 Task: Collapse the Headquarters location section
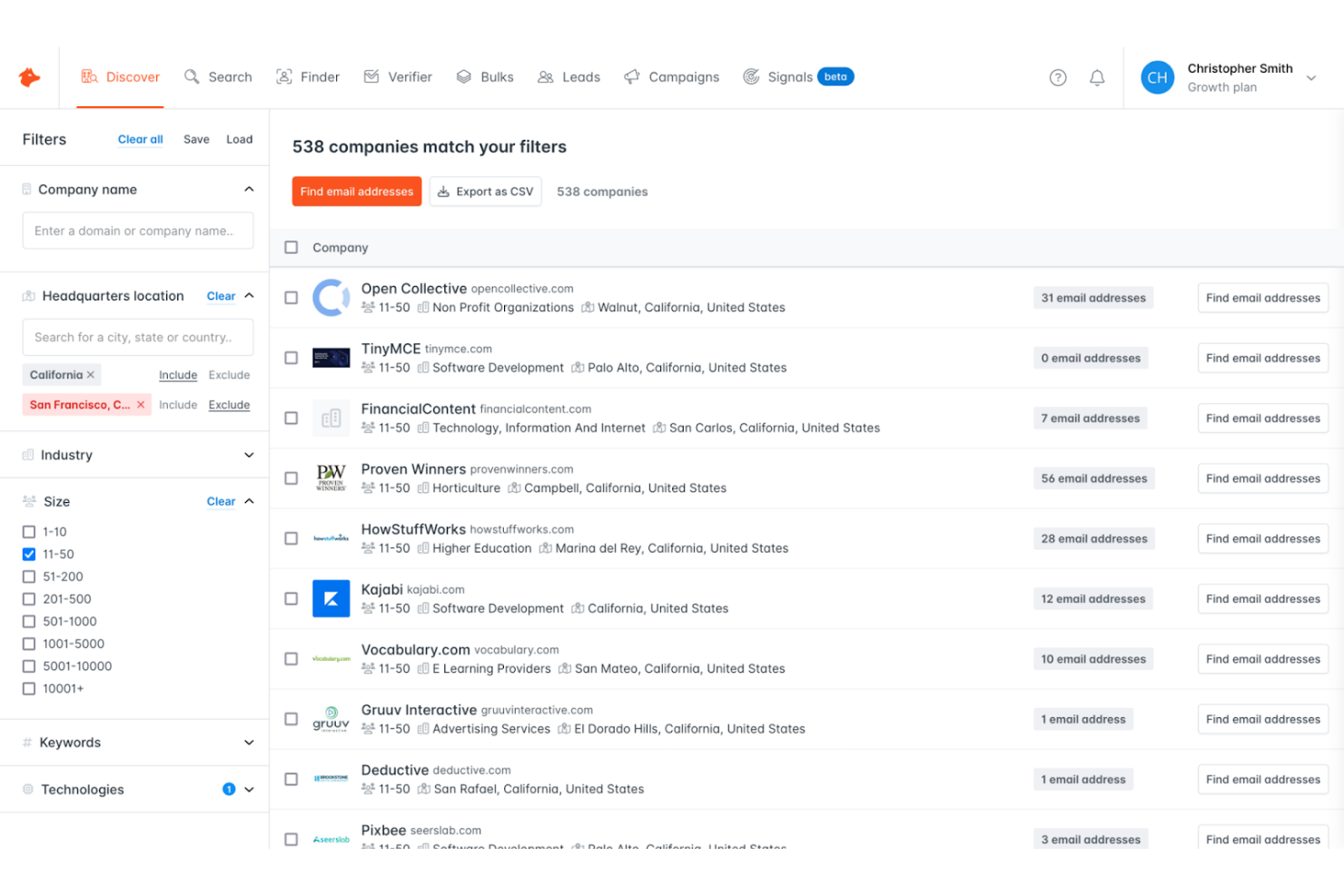pos(249,296)
